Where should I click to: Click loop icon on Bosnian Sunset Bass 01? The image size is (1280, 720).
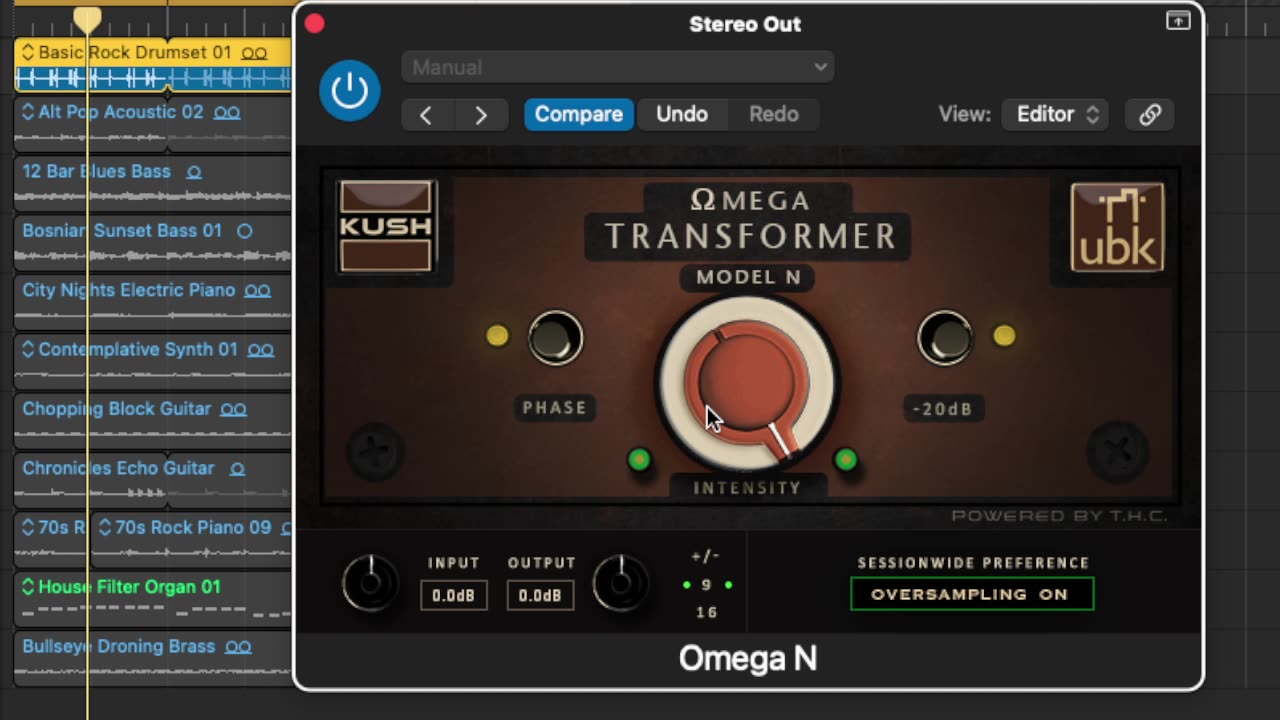coord(244,231)
